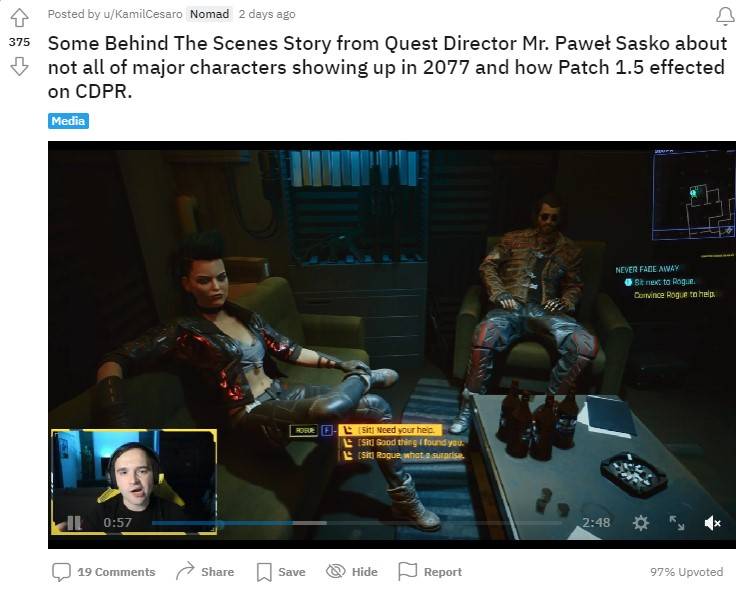Open video settings gear
The height and width of the screenshot is (599, 736).
point(640,522)
